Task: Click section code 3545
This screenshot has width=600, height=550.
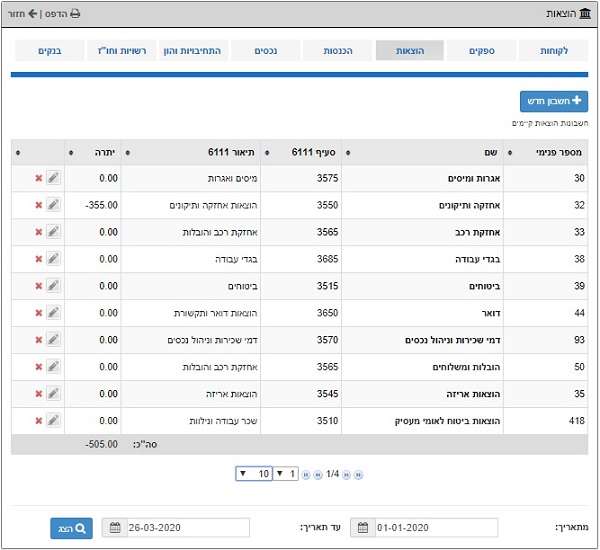Action: tap(328, 394)
